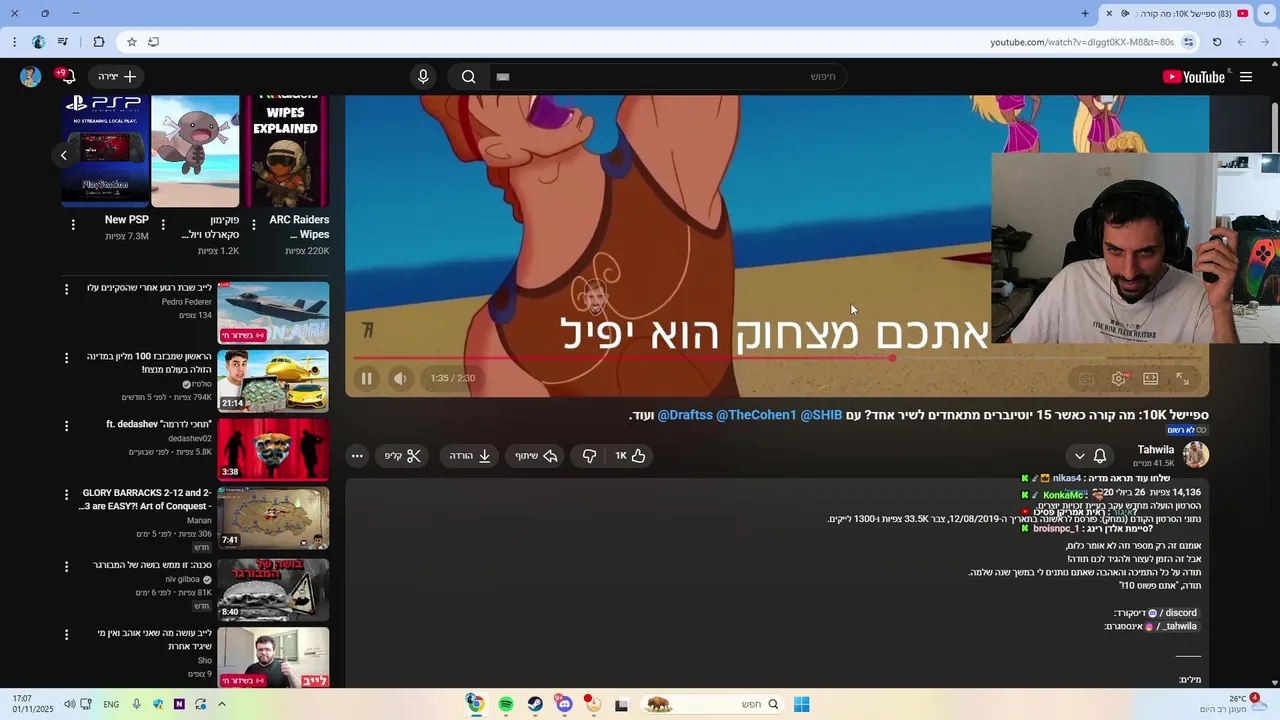Open Discord from the taskbar

click(565, 705)
